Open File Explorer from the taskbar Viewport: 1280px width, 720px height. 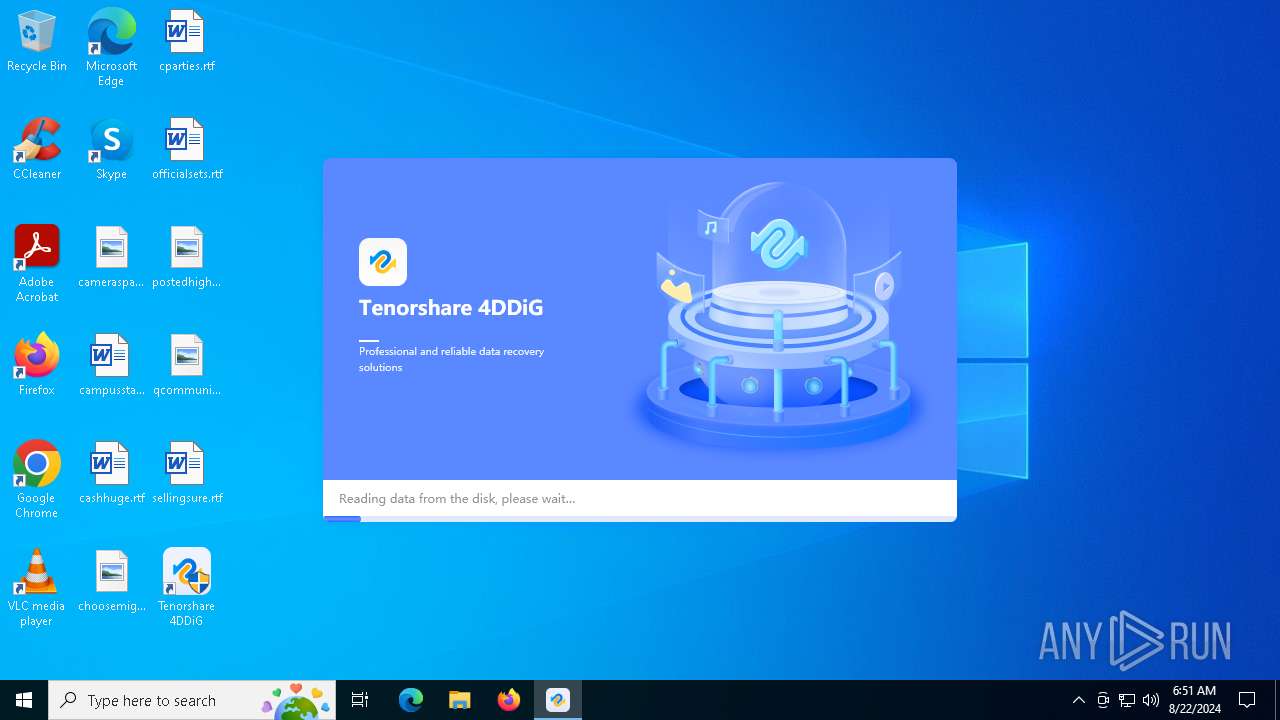pos(460,700)
